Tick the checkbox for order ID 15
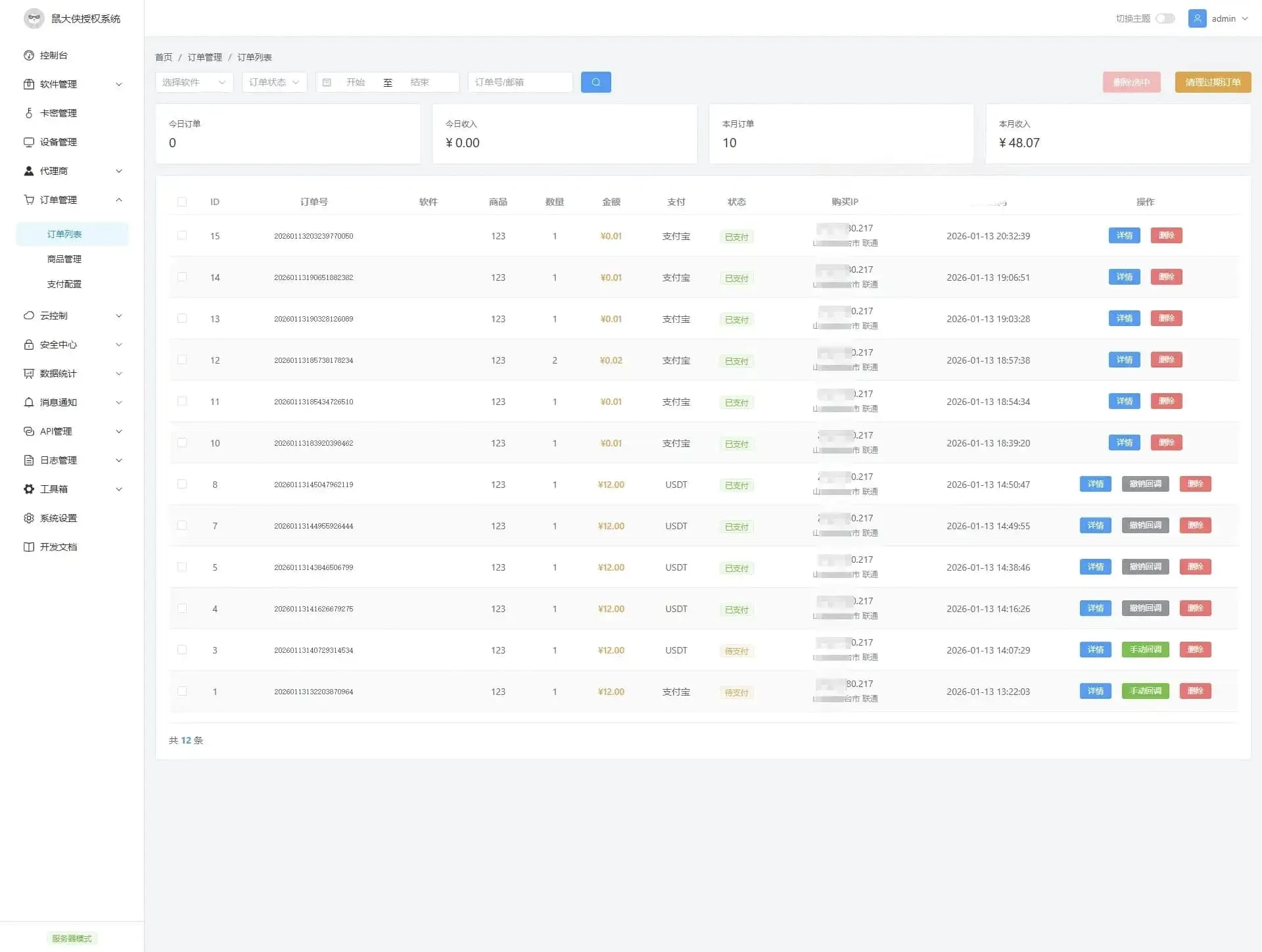Viewport: 1262px width, 952px height. click(182, 235)
